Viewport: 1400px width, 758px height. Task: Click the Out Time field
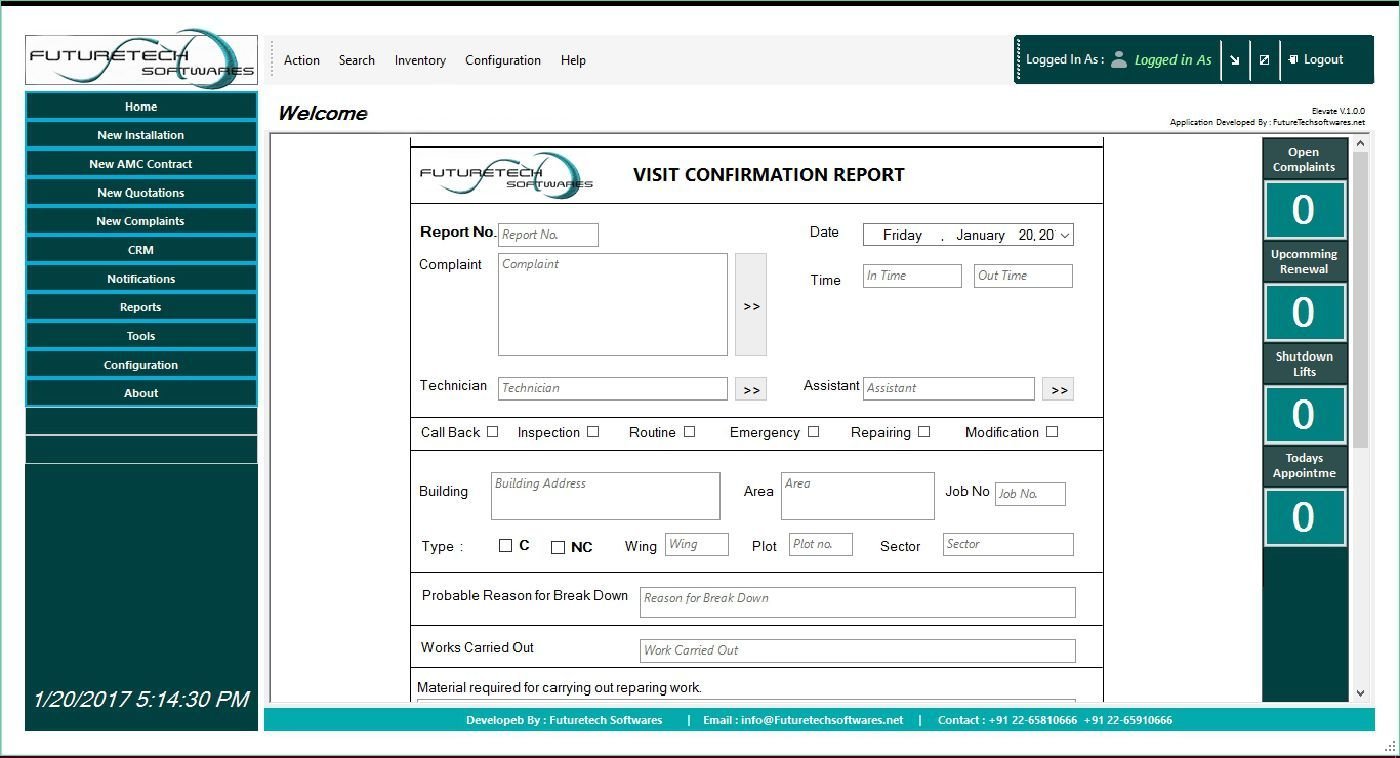click(x=1023, y=276)
